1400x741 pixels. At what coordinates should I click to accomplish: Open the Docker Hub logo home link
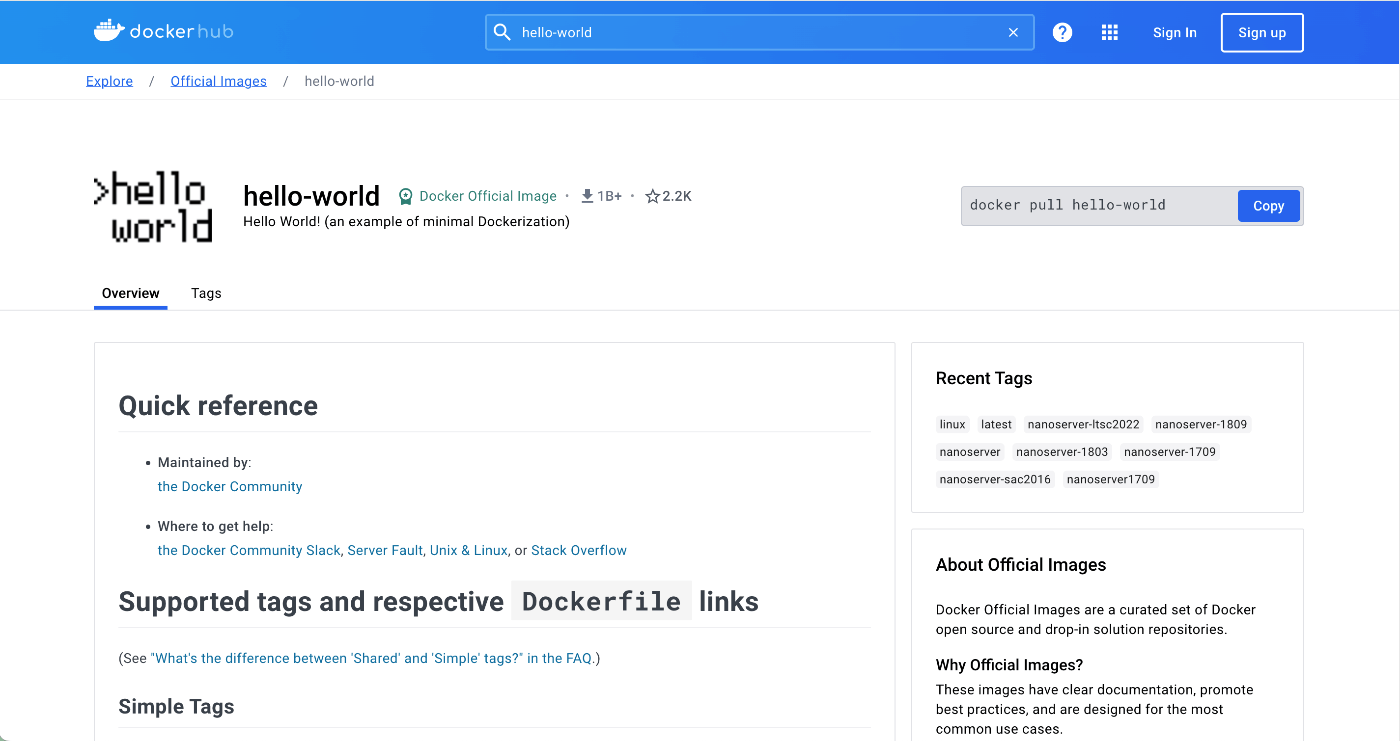164,32
